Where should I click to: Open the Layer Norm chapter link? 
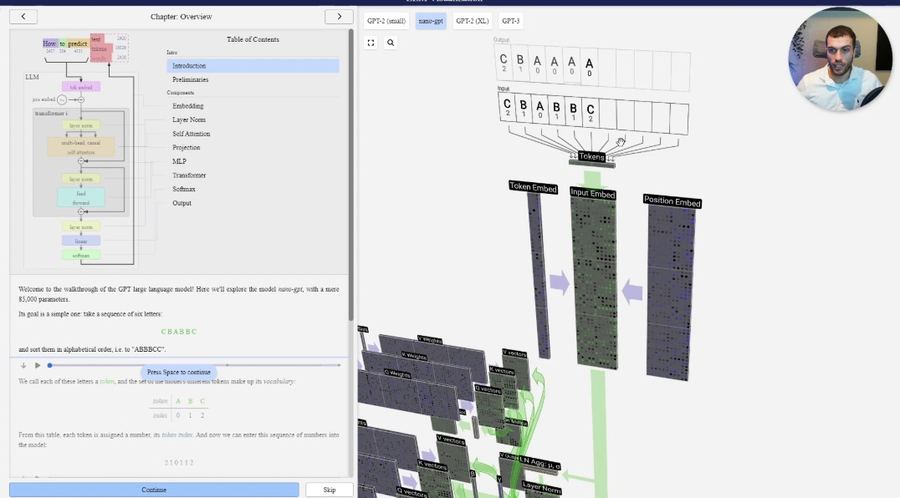(x=189, y=120)
